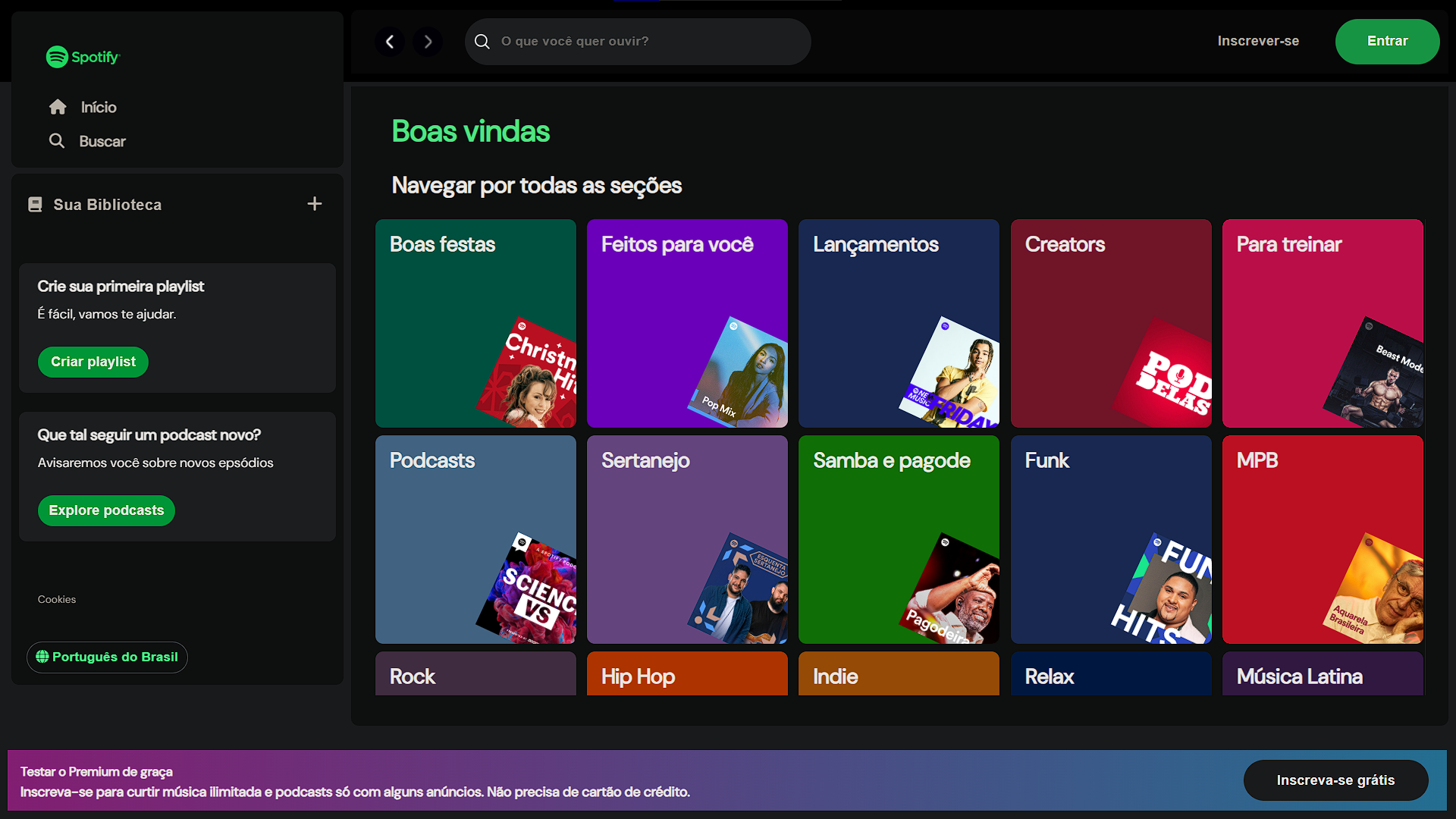Click the forward navigation arrow
This screenshot has width=1456, height=819.
coord(428,42)
